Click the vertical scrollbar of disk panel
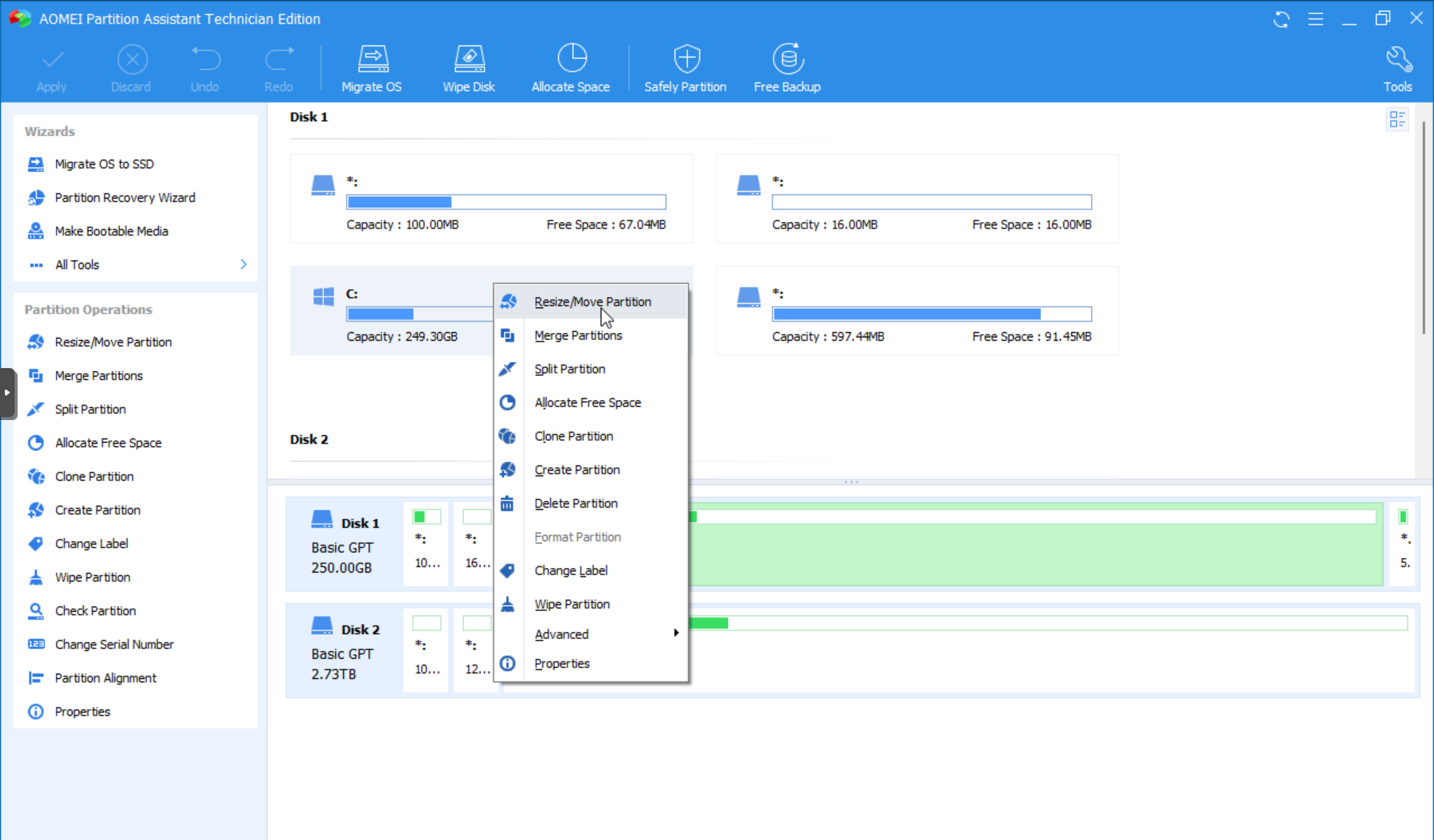Screen dimensions: 1434x840 [1424, 227]
